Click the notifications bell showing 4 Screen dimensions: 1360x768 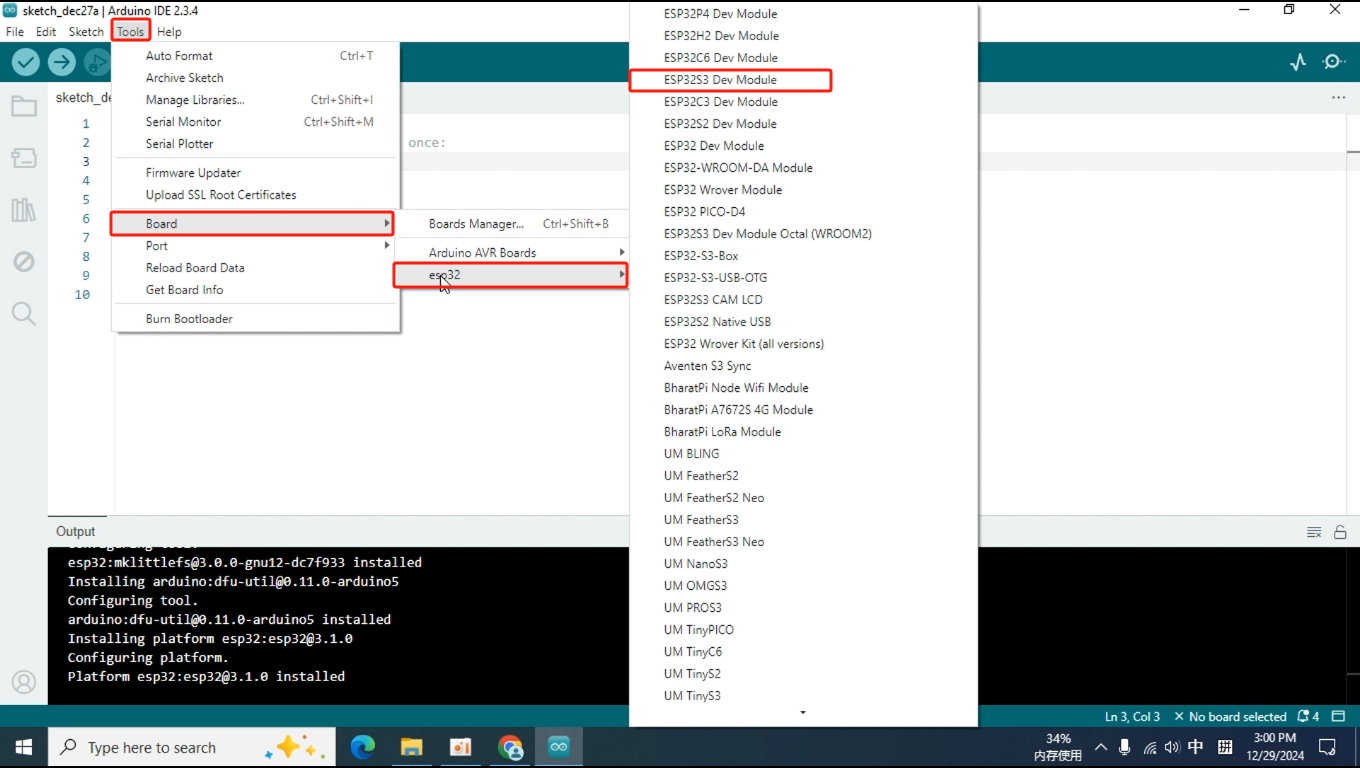1308,717
